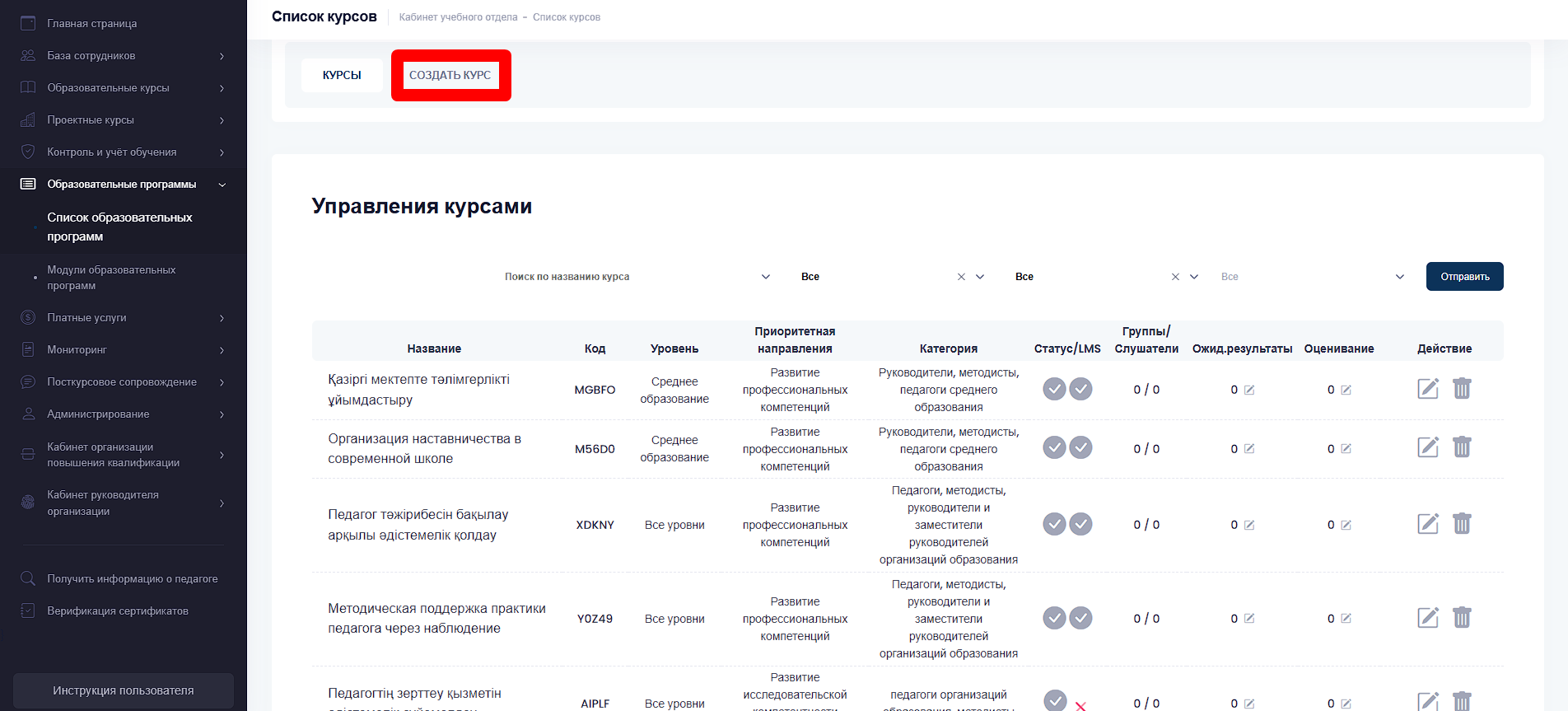Screen dimensions: 1568x711
Task: Click trash icon for course Y0Z49
Action: coord(1462,618)
